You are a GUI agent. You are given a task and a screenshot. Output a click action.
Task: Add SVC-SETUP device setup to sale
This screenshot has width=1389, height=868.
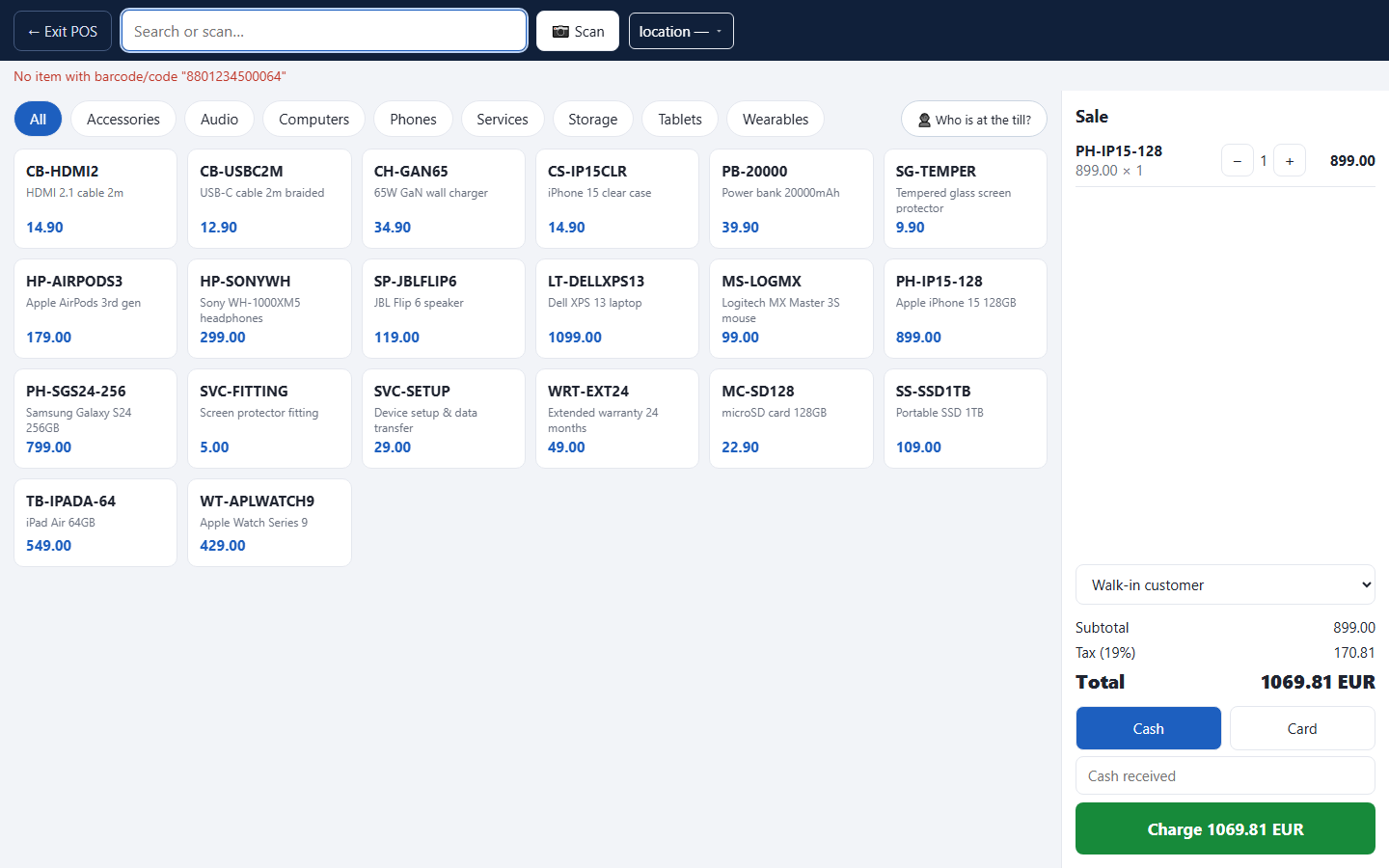point(444,419)
